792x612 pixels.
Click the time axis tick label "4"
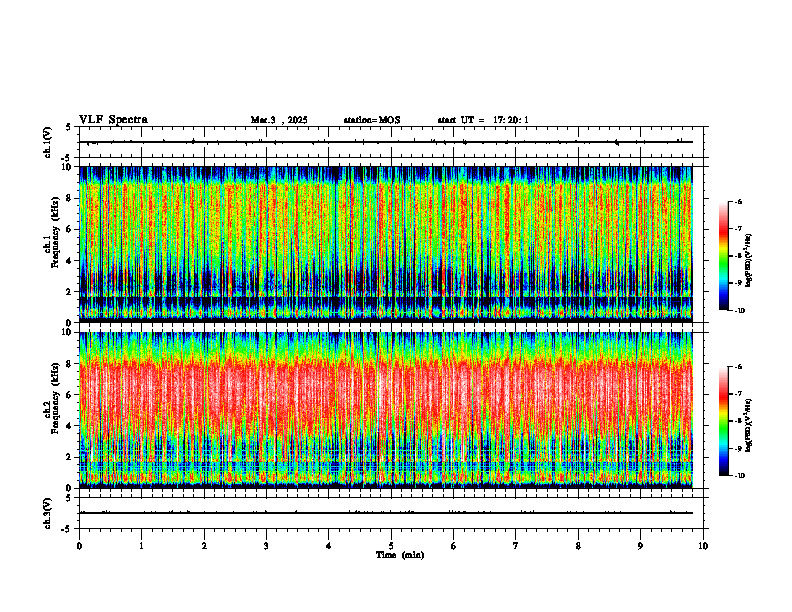[329, 546]
